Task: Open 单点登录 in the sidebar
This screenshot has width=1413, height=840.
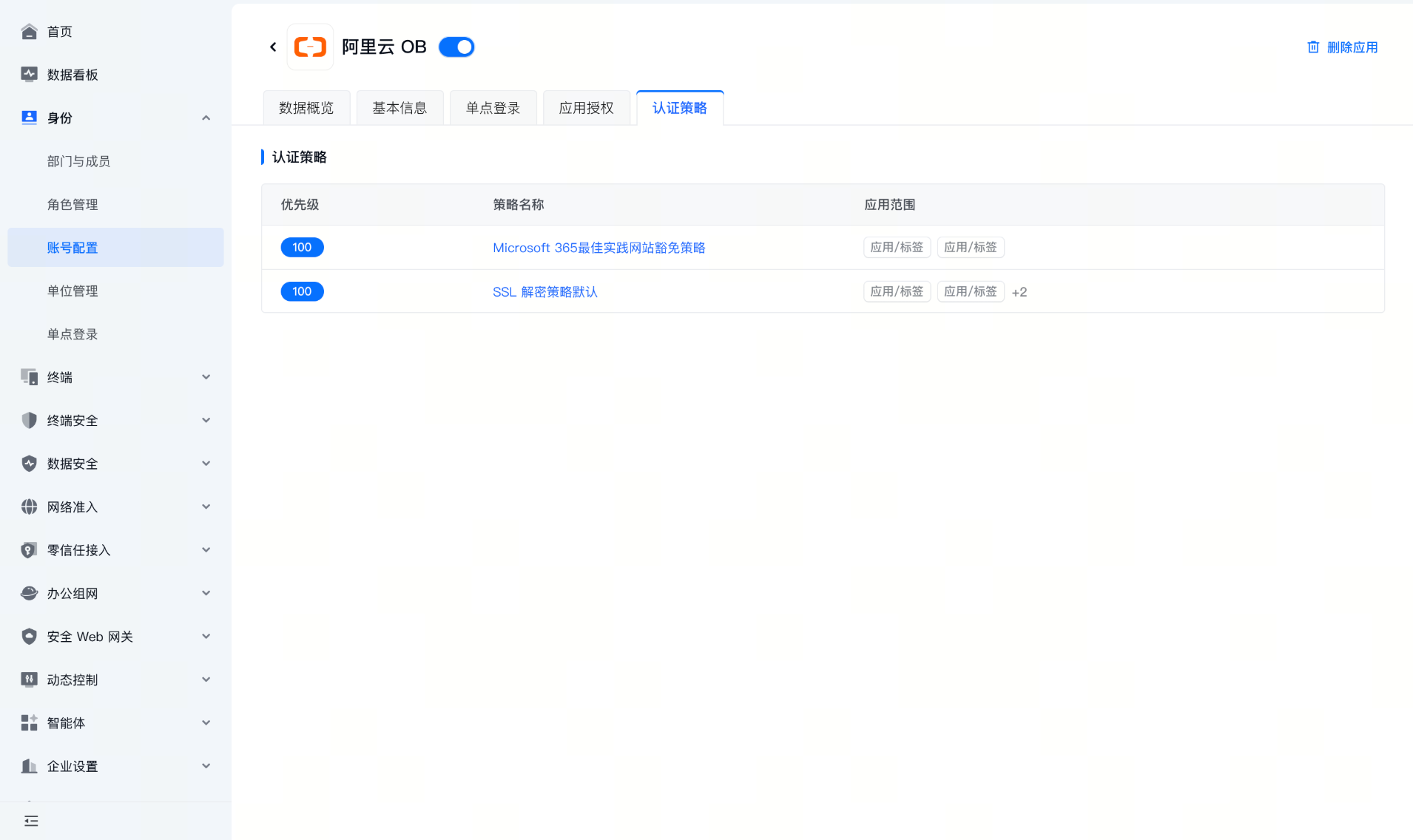Action: [x=115, y=334]
